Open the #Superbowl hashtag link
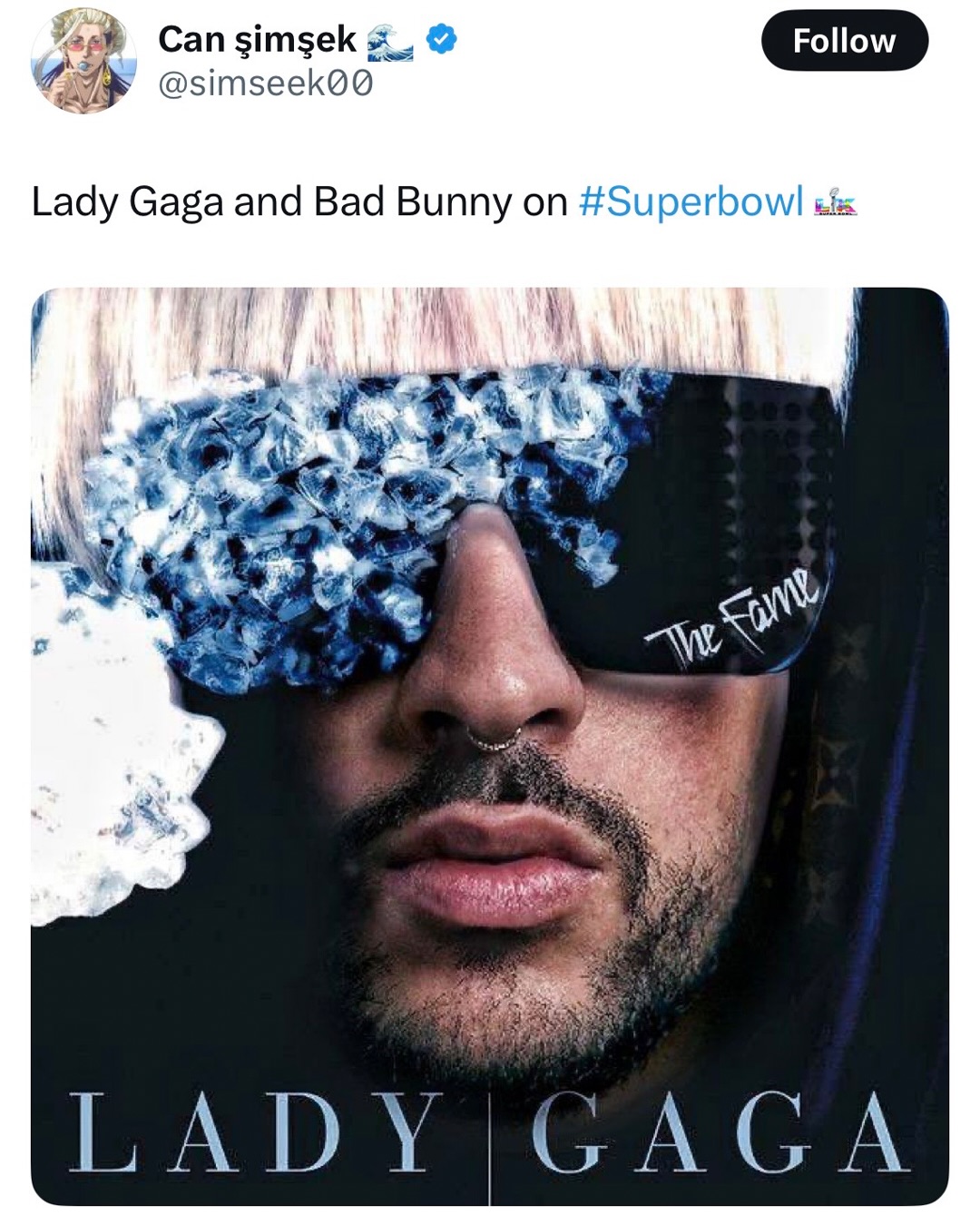This screenshot has height=1225, width=980. click(x=691, y=201)
